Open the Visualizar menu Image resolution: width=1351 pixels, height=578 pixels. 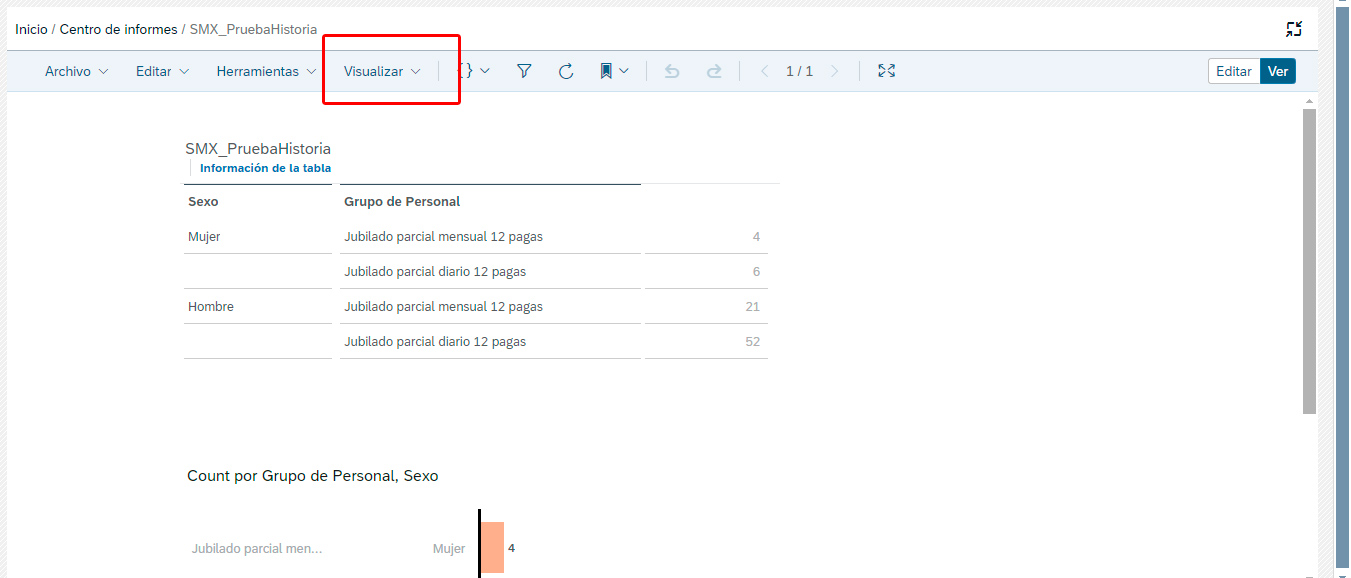click(382, 71)
